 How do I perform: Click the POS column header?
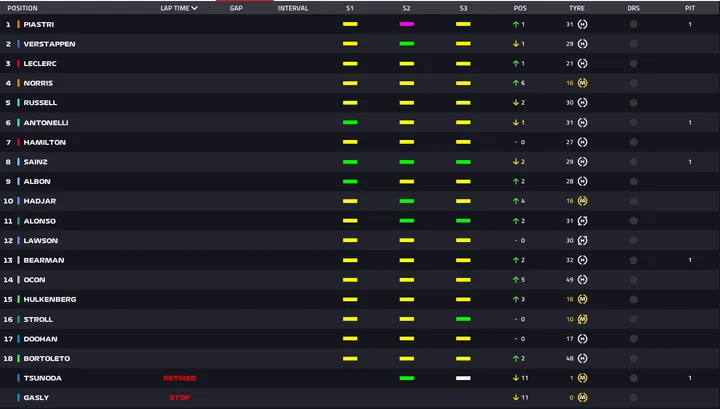click(x=520, y=8)
